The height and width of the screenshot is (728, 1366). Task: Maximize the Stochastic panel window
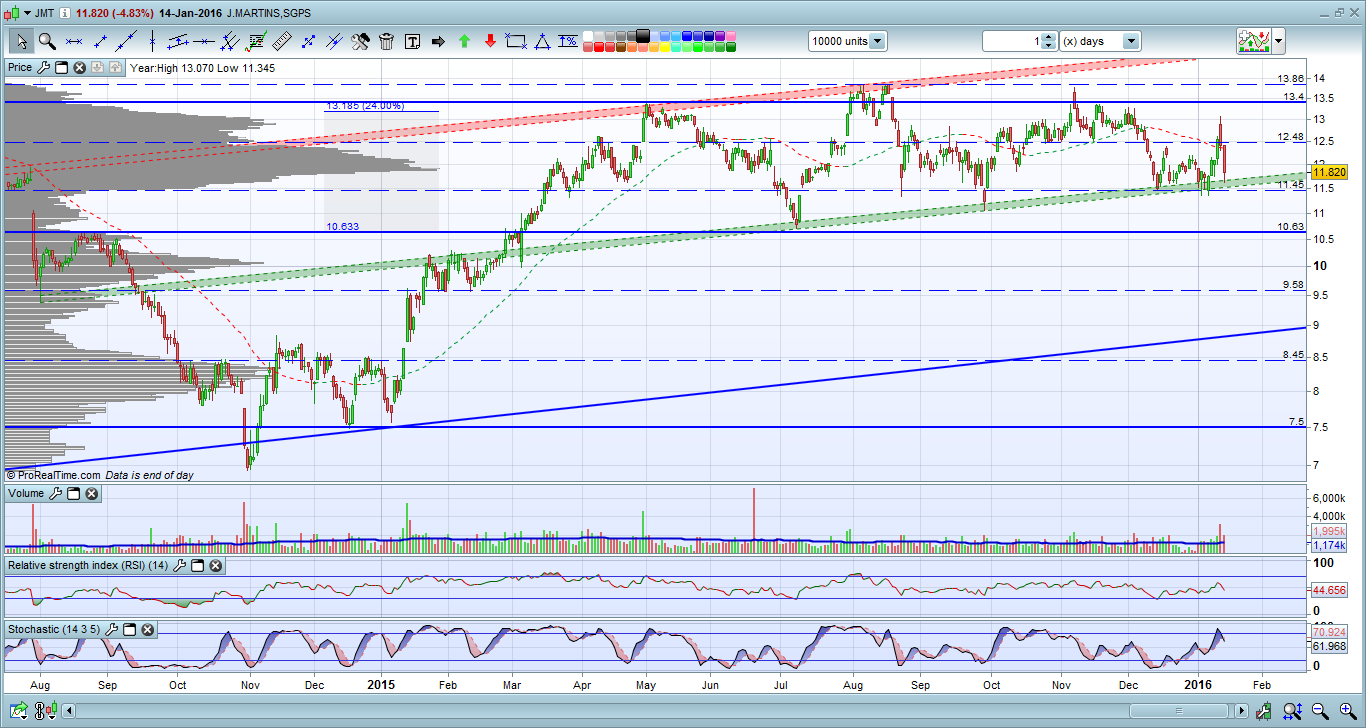130,630
